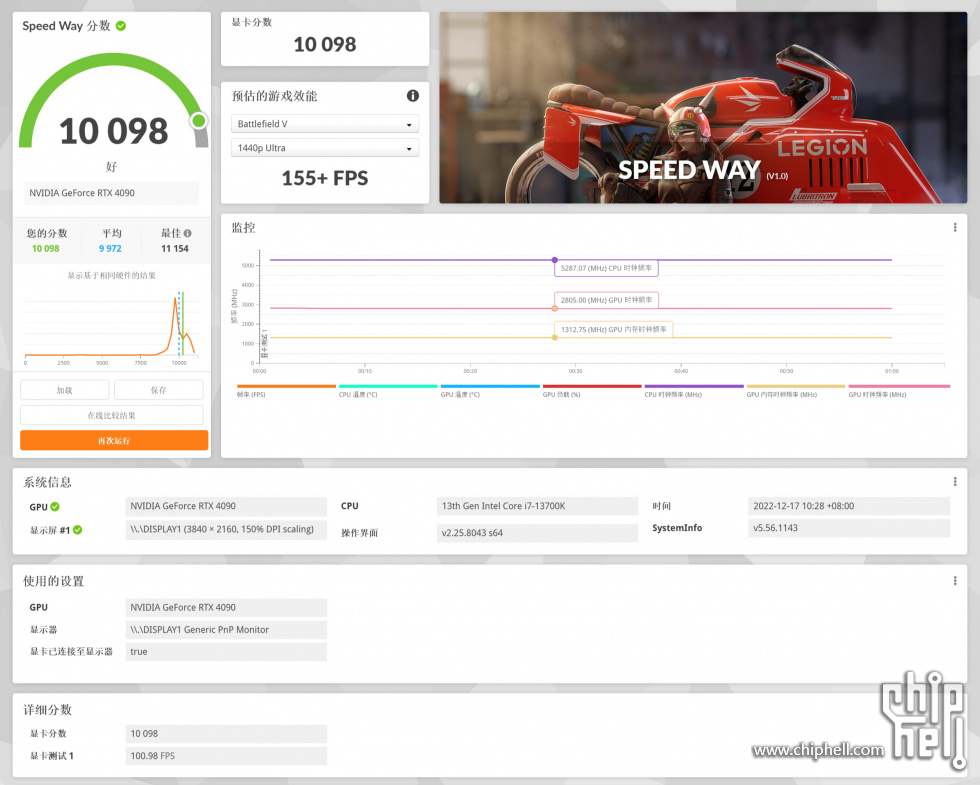Click the 系统信息 section heading
The image size is (980, 785).
(x=48, y=482)
